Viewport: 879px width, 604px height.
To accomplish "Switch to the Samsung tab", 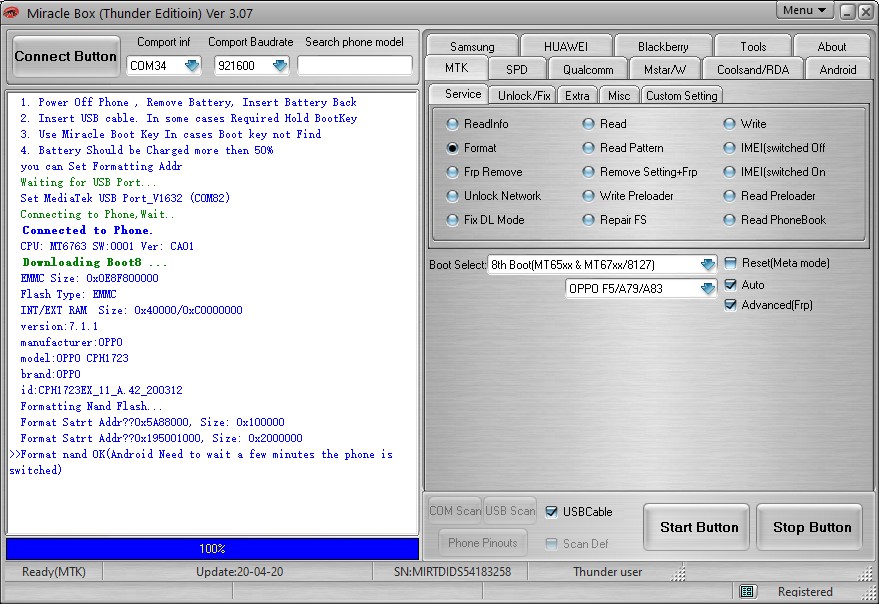I will 472,47.
